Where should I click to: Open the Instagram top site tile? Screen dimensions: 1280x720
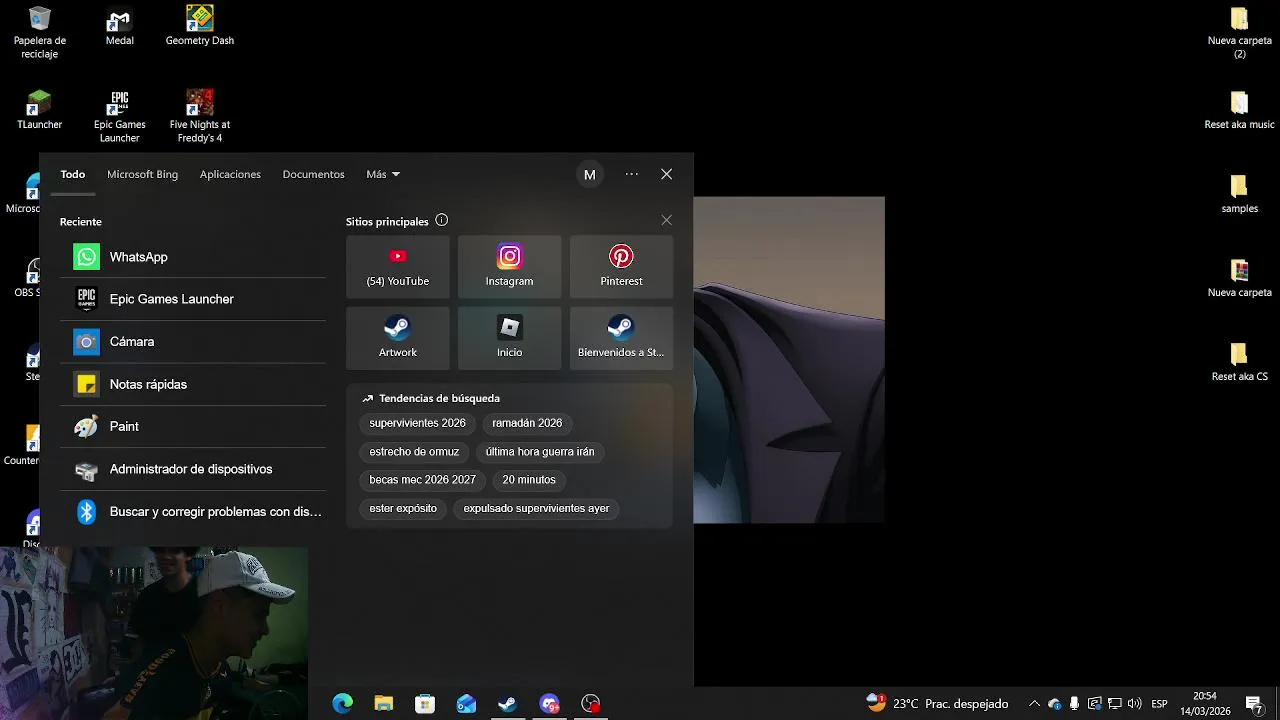click(510, 267)
